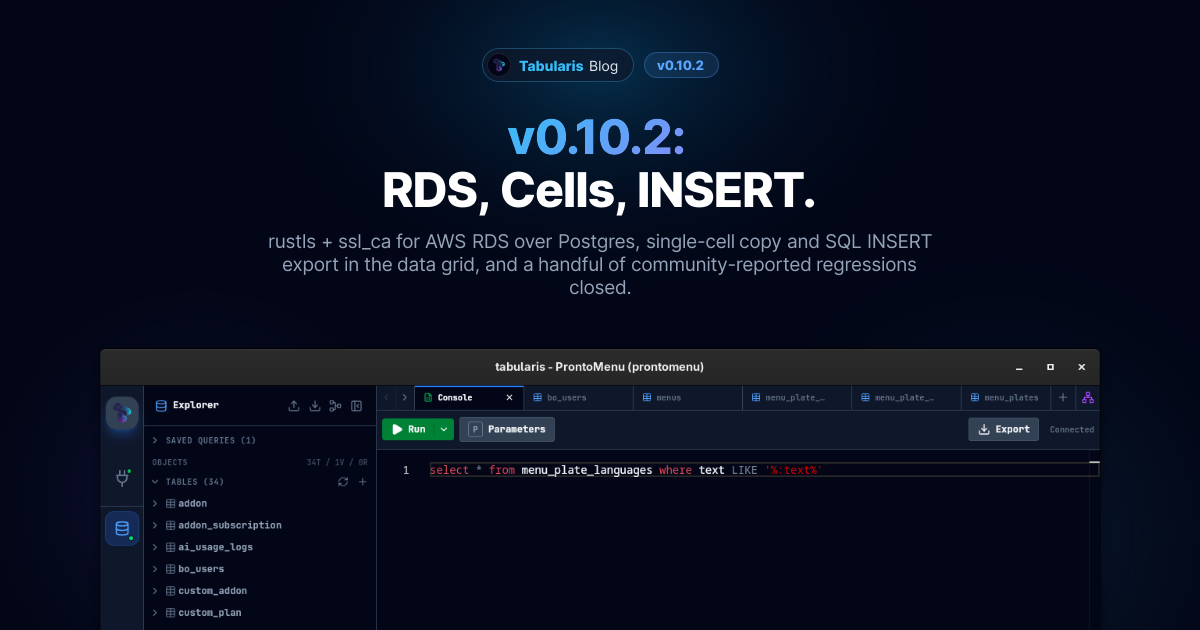Click the Tabularis logo in blog badge

click(x=498, y=66)
